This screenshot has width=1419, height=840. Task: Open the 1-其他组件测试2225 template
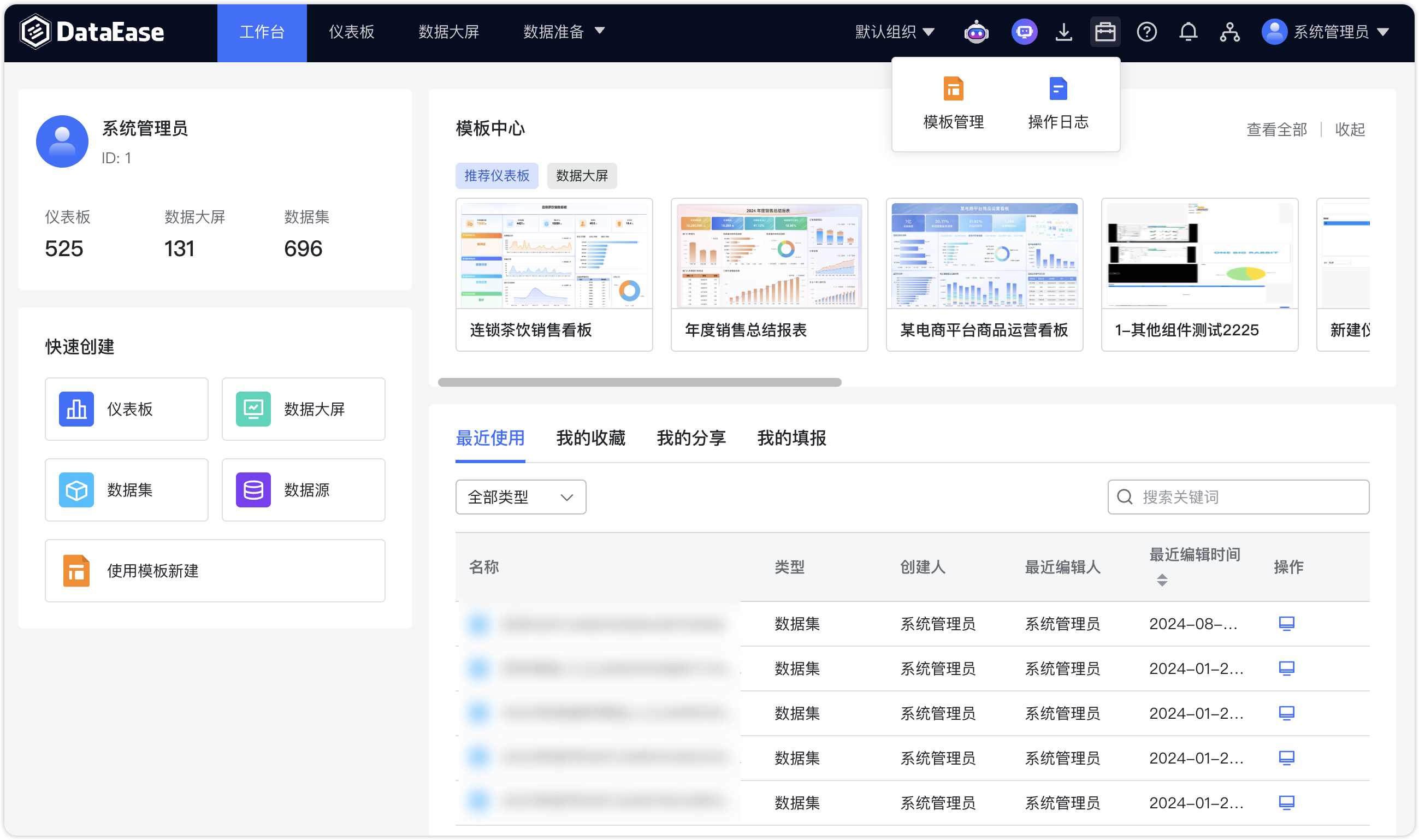tap(1199, 275)
